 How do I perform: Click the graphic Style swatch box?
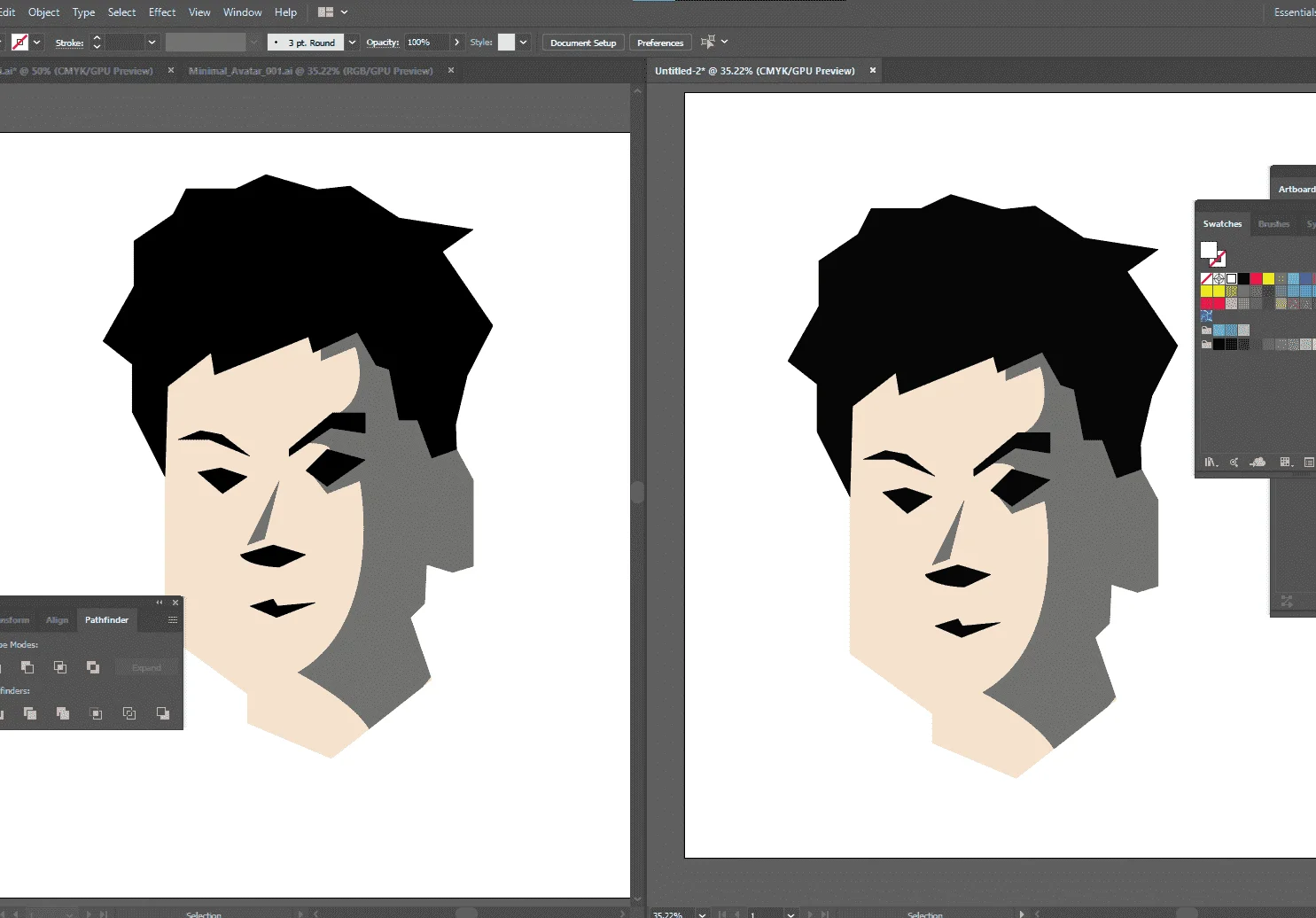[506, 43]
